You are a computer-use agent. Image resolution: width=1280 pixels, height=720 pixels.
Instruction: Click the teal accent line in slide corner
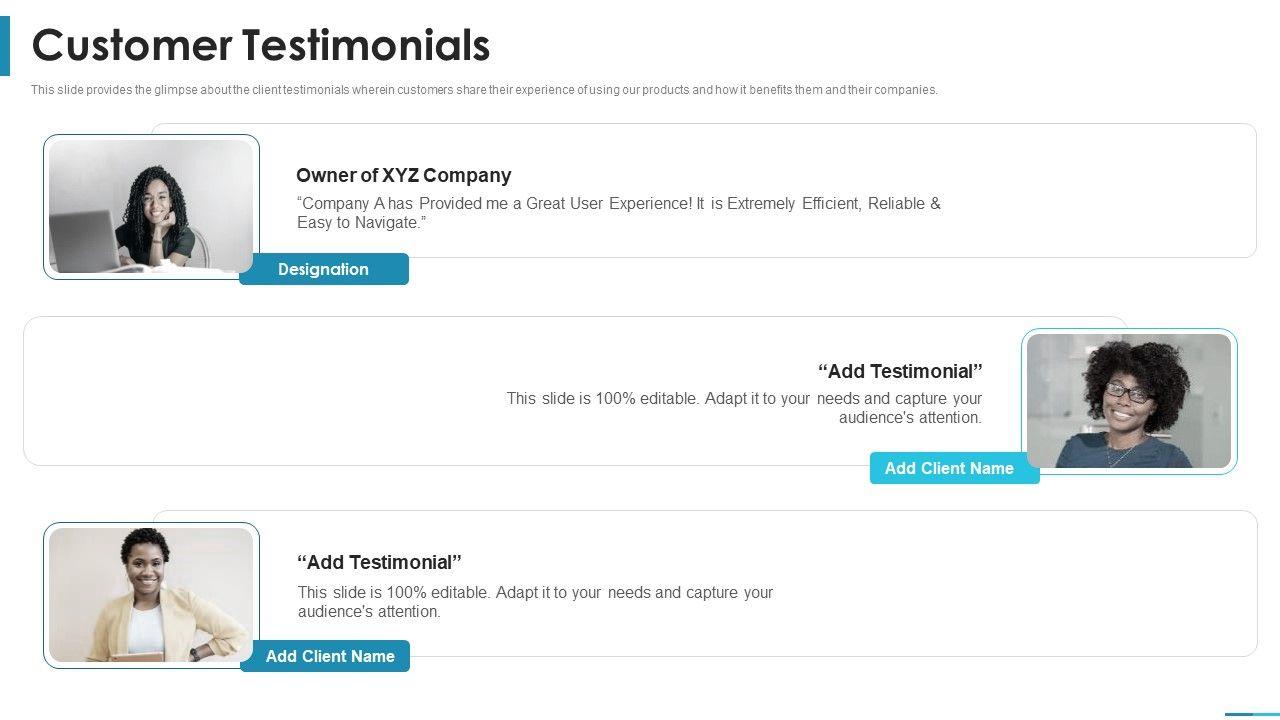[x=1251, y=714]
